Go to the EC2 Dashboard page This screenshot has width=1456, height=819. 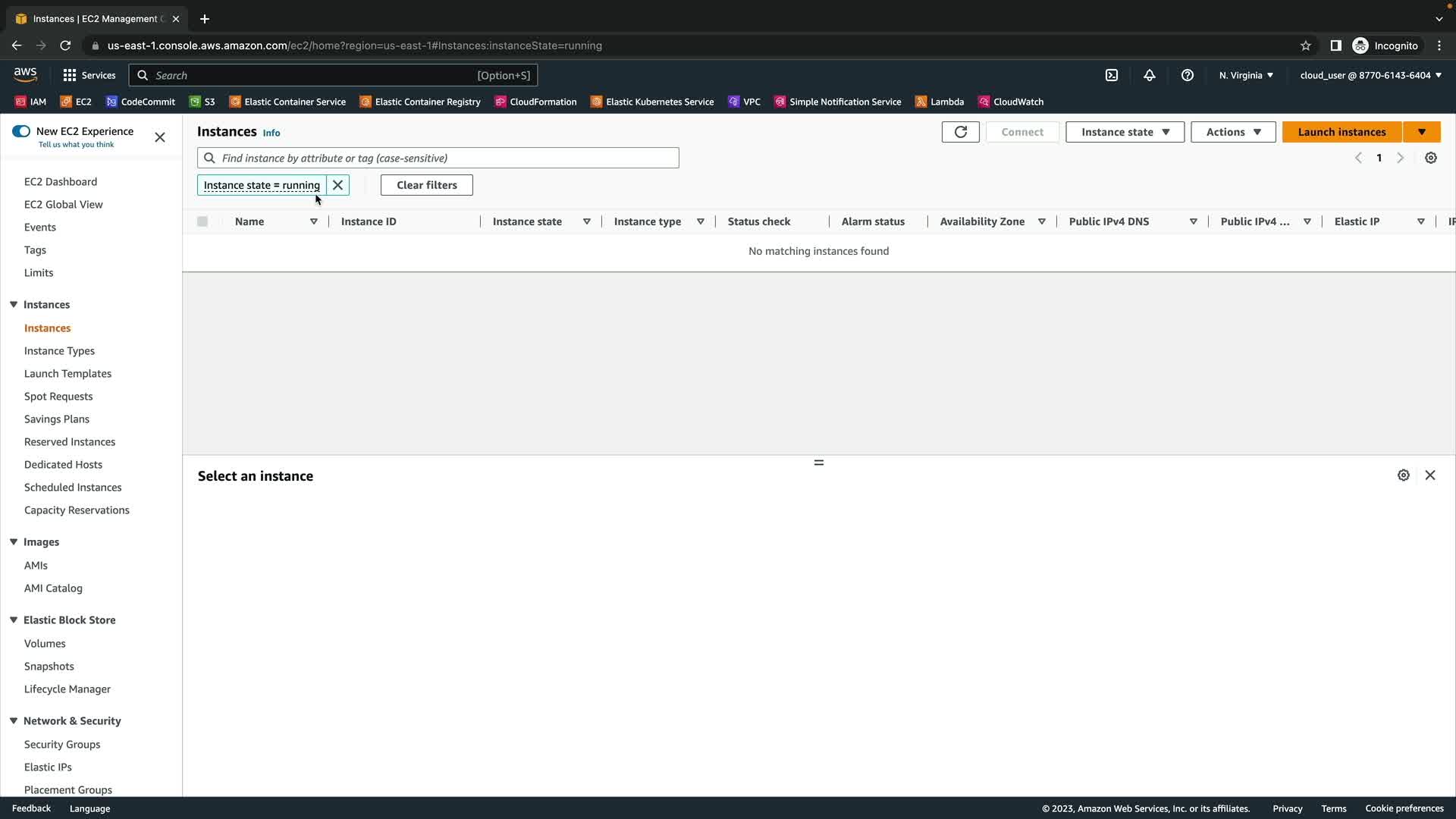coord(61,181)
